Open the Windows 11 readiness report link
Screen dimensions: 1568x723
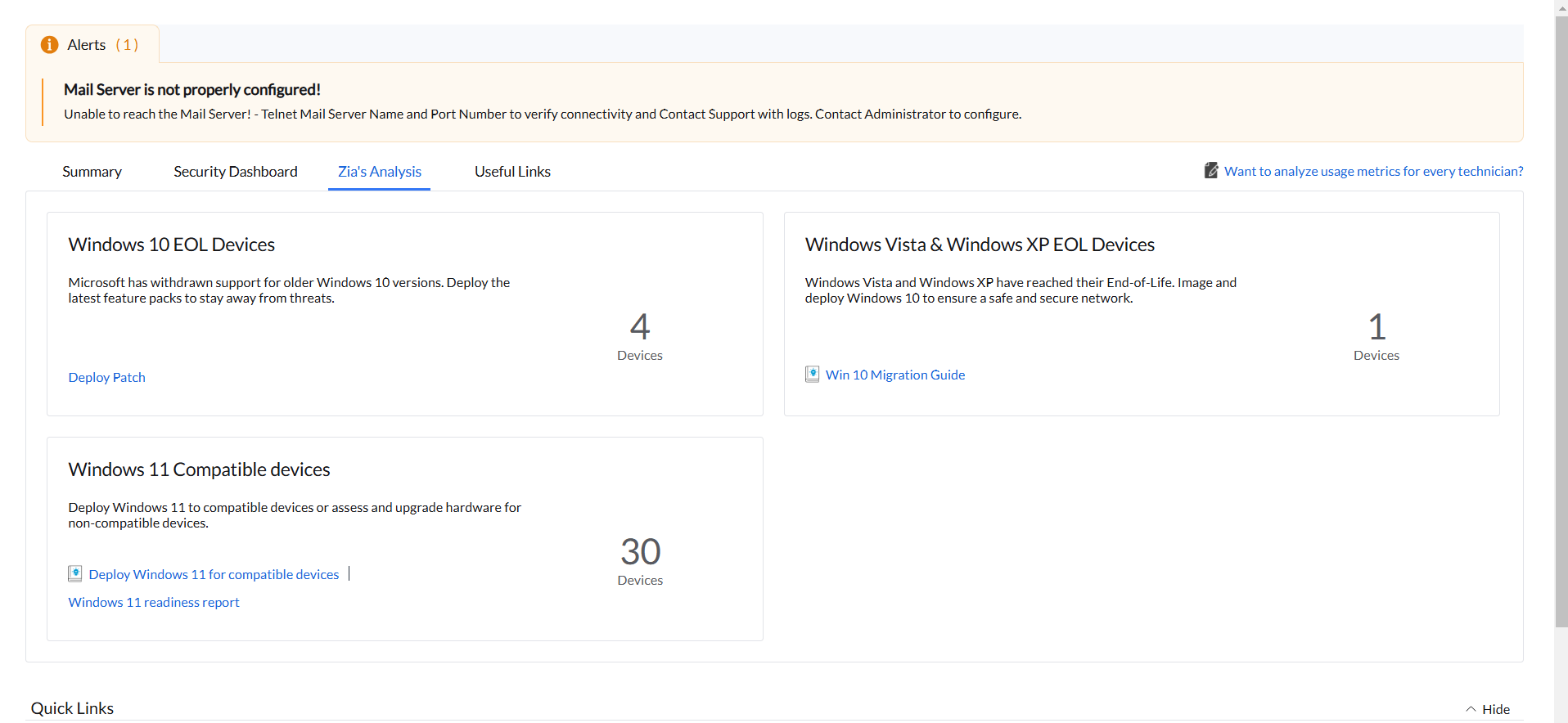[154, 602]
